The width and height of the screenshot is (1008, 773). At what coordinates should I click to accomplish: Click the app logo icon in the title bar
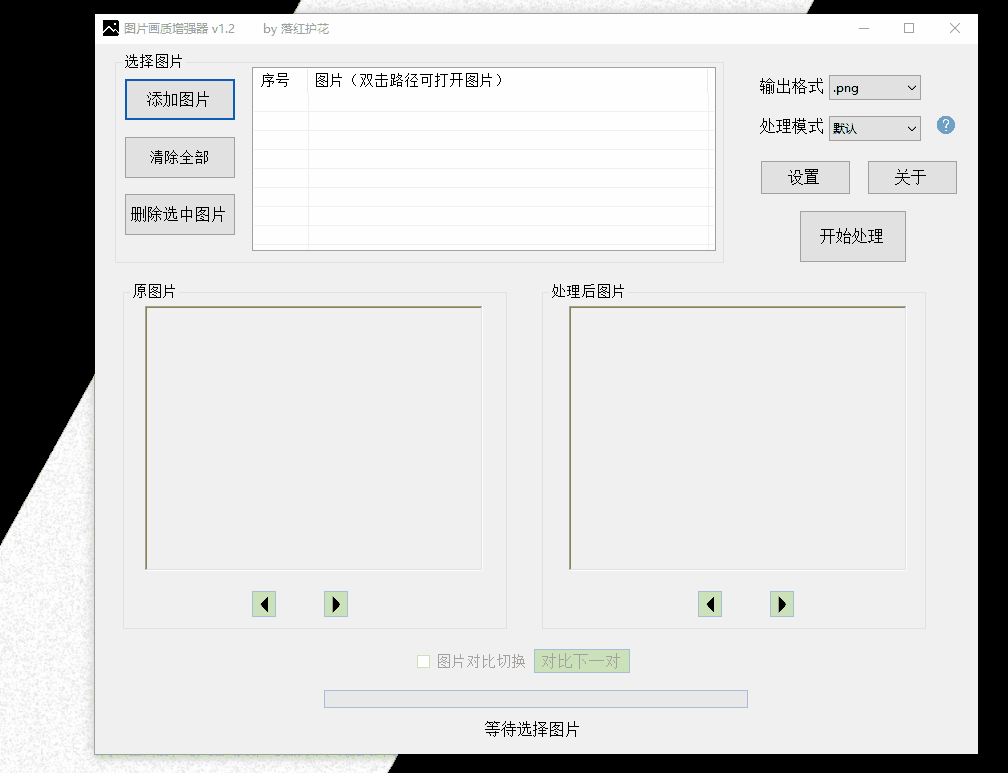[x=111, y=28]
